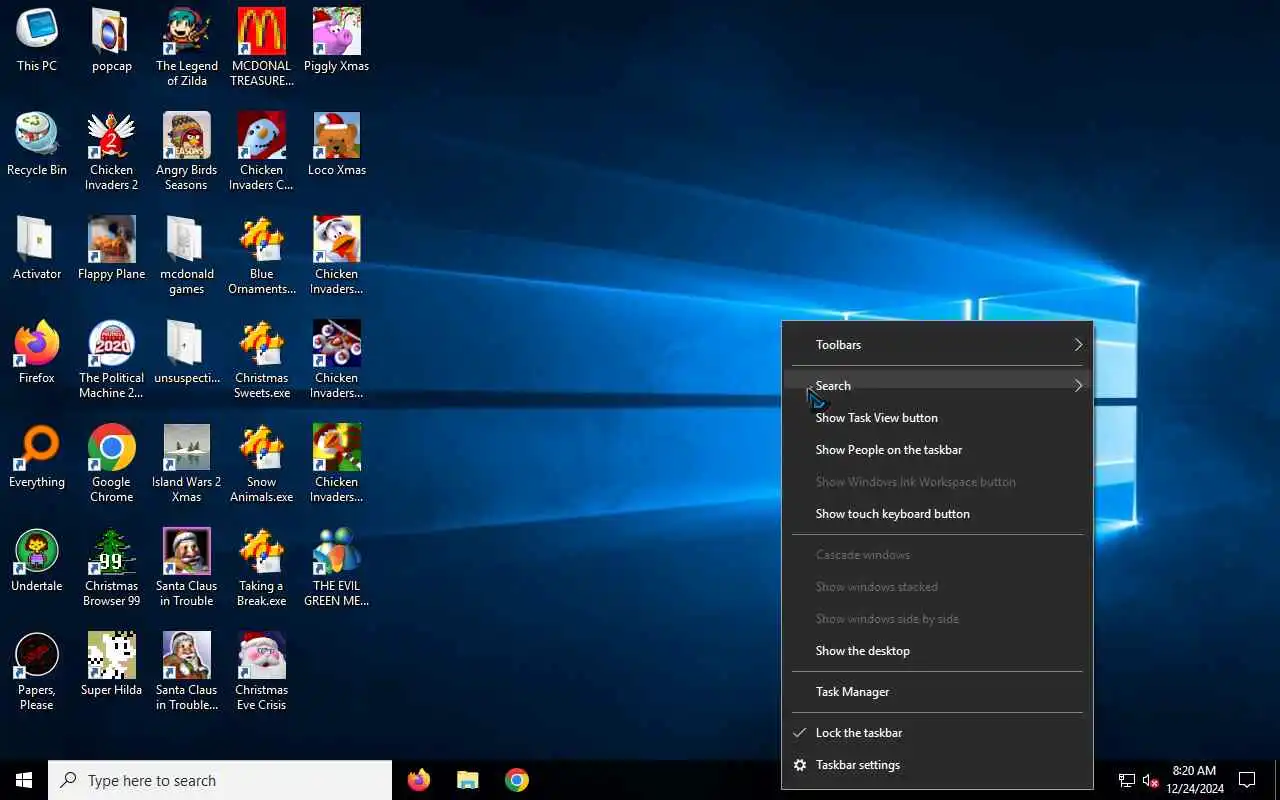Open the Action Center notifications icon
The image size is (1280, 800).
(x=1247, y=780)
